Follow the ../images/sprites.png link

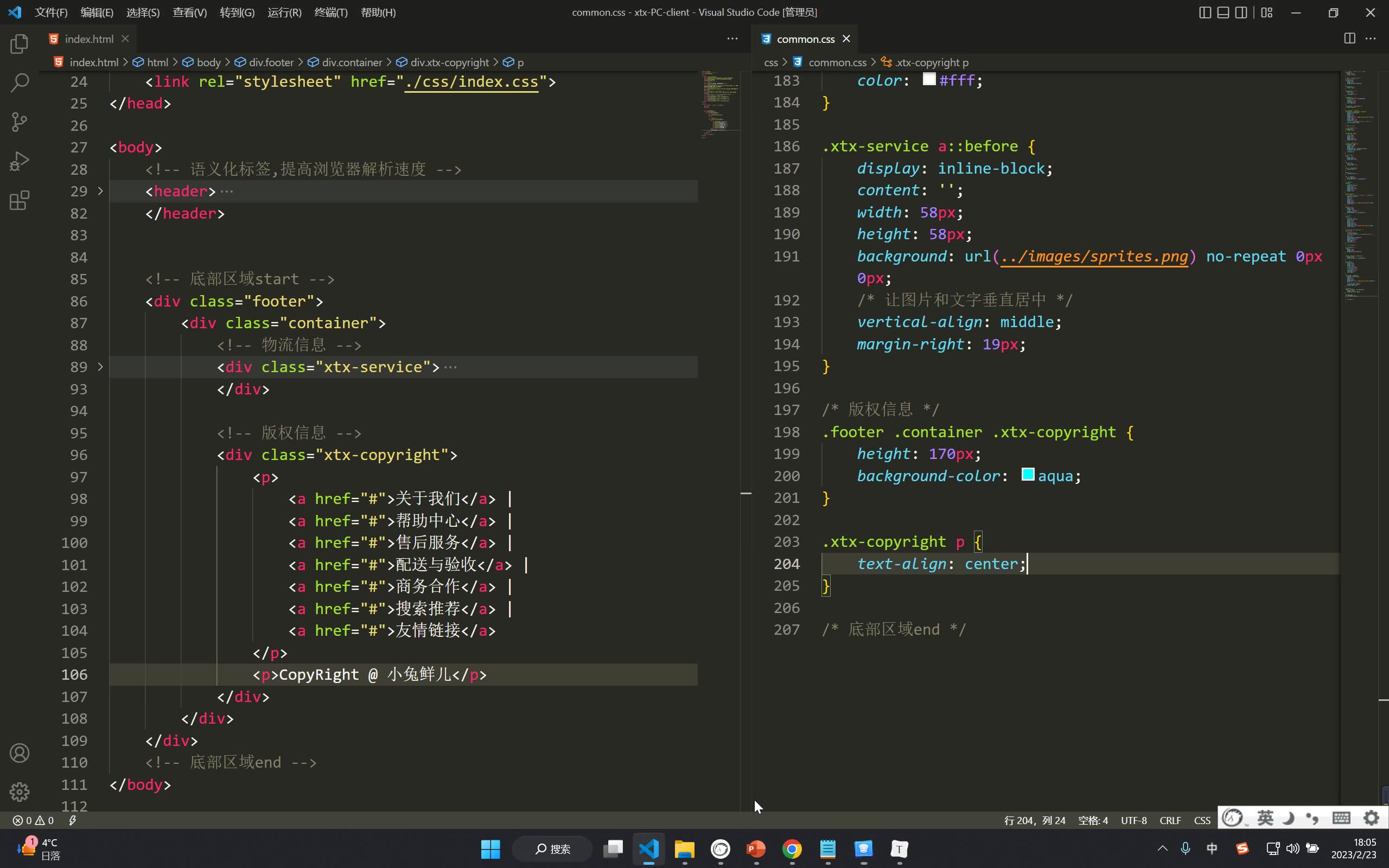tap(1094, 256)
